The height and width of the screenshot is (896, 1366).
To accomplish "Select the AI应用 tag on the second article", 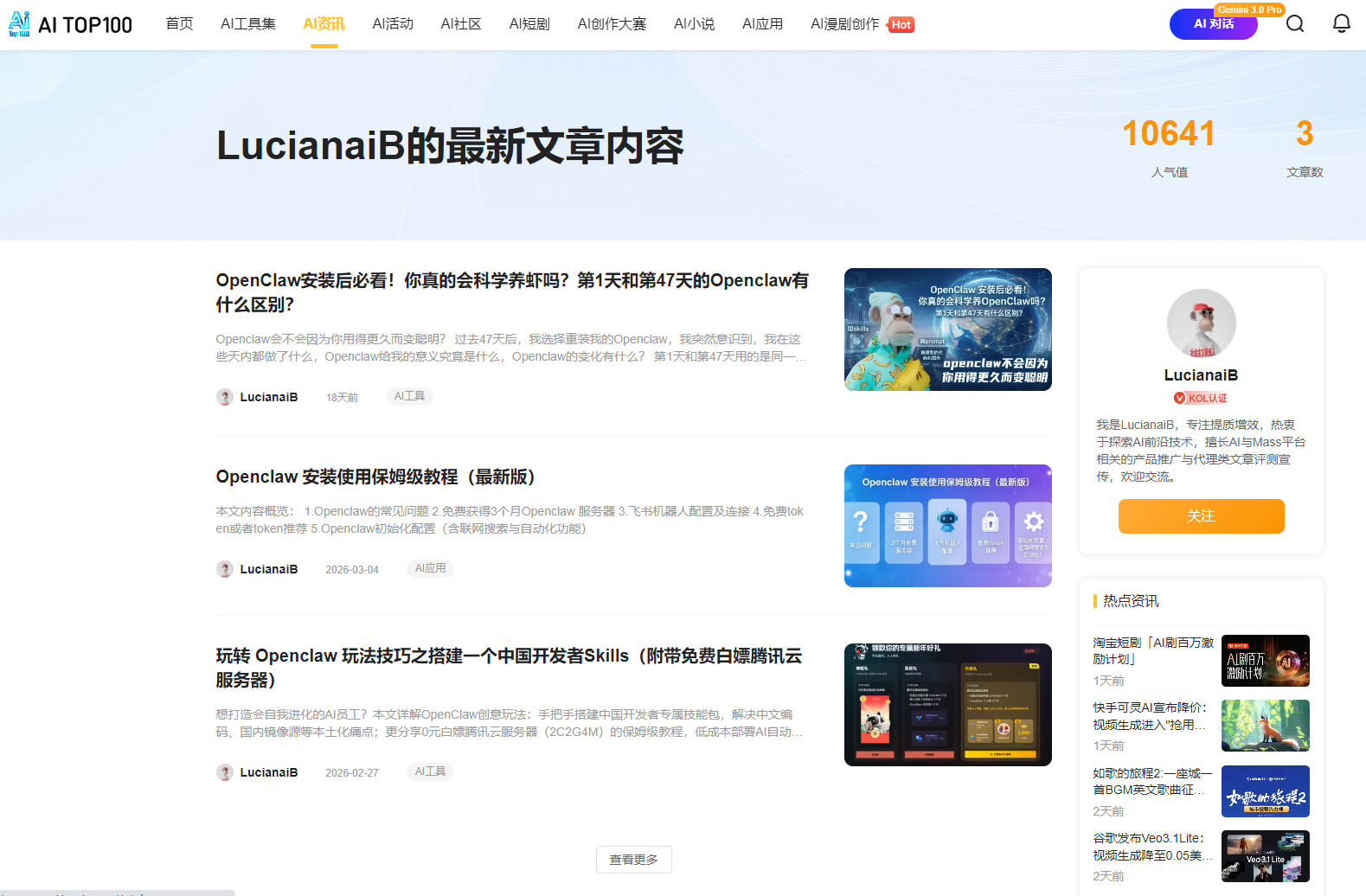I will click(430, 568).
